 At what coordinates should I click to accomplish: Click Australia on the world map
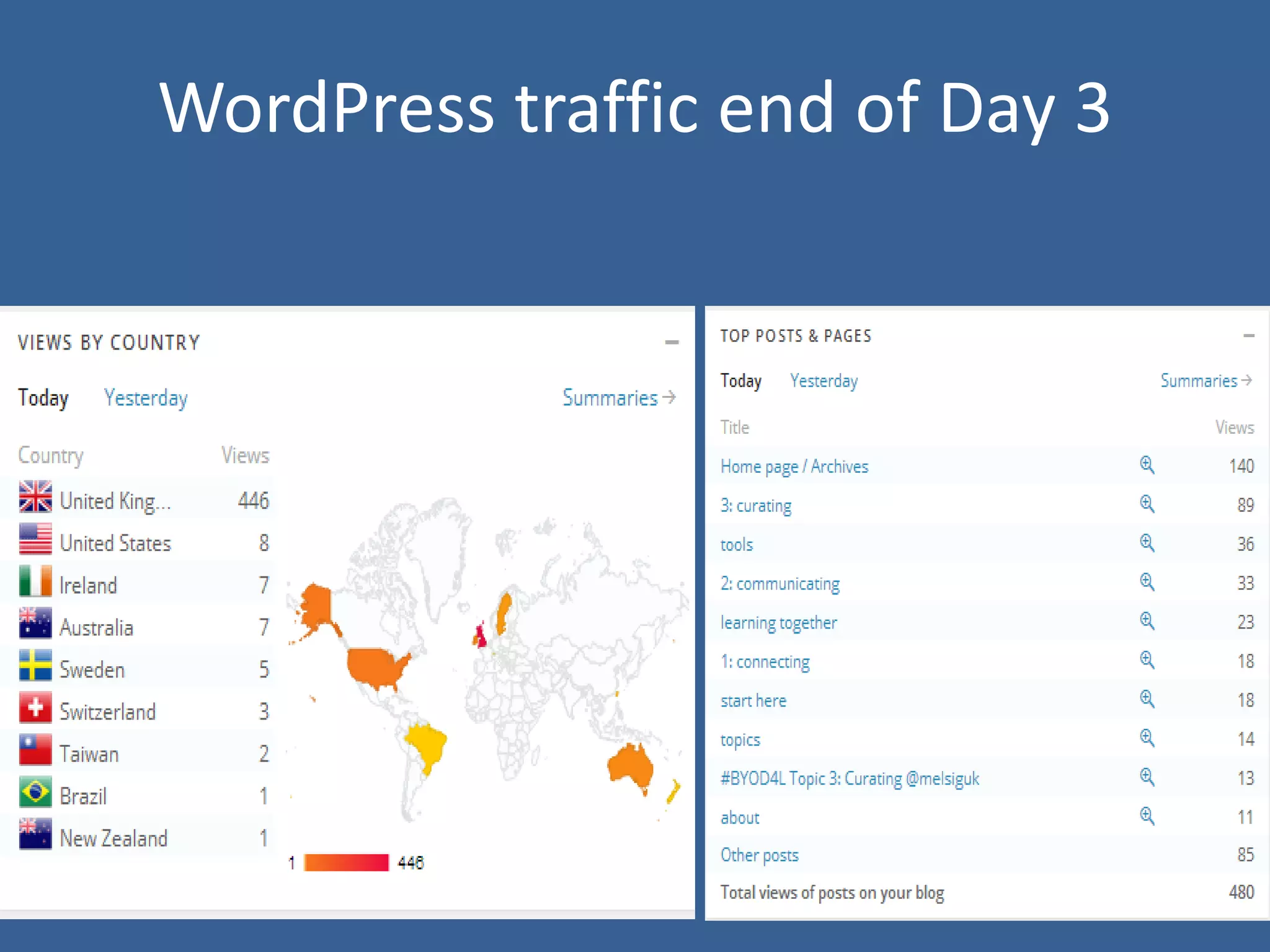click(x=630, y=767)
